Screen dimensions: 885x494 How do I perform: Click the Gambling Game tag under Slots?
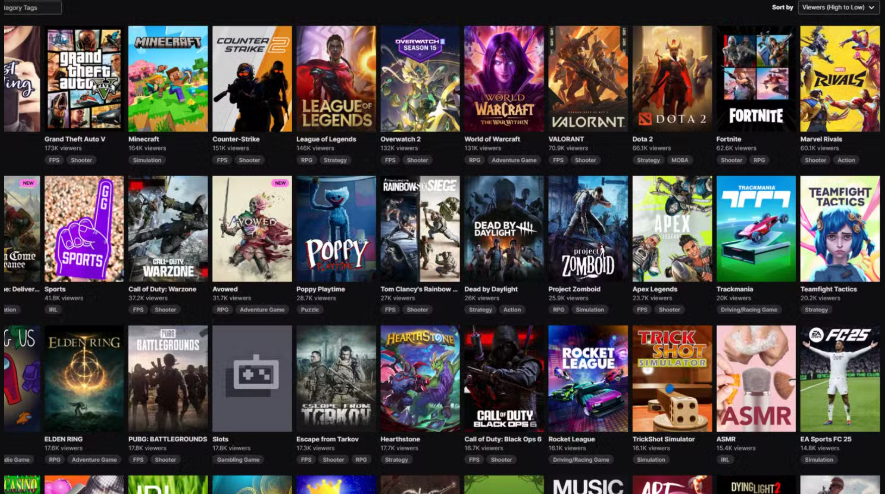[237, 460]
